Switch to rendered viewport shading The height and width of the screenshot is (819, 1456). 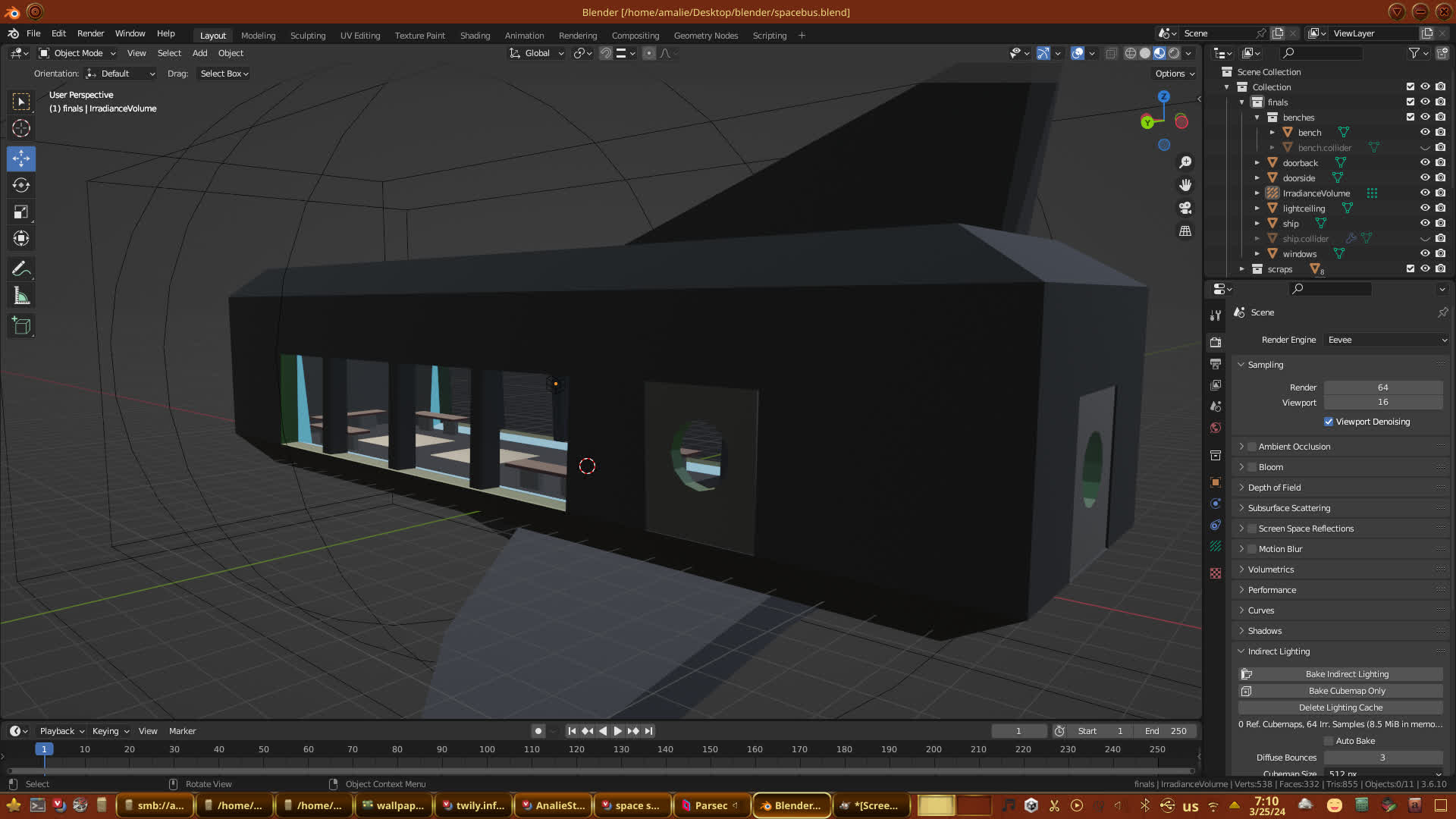point(1174,53)
